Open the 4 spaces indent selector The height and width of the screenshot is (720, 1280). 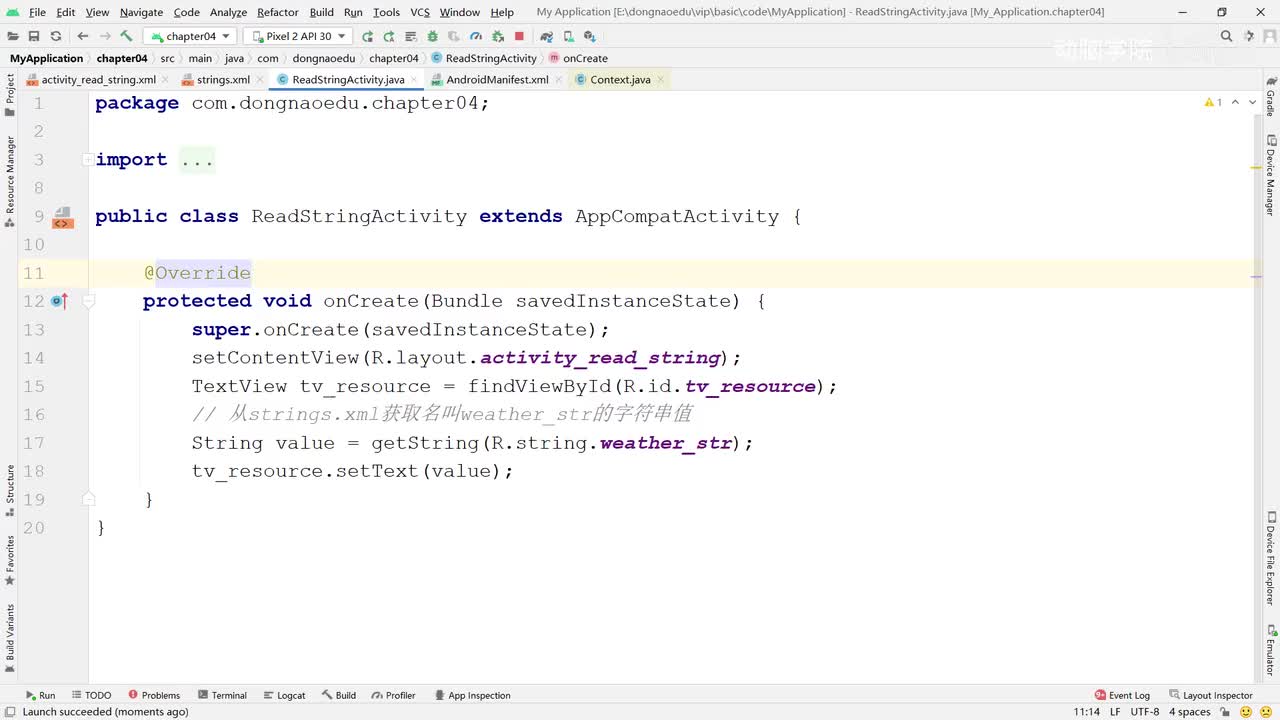point(1190,712)
